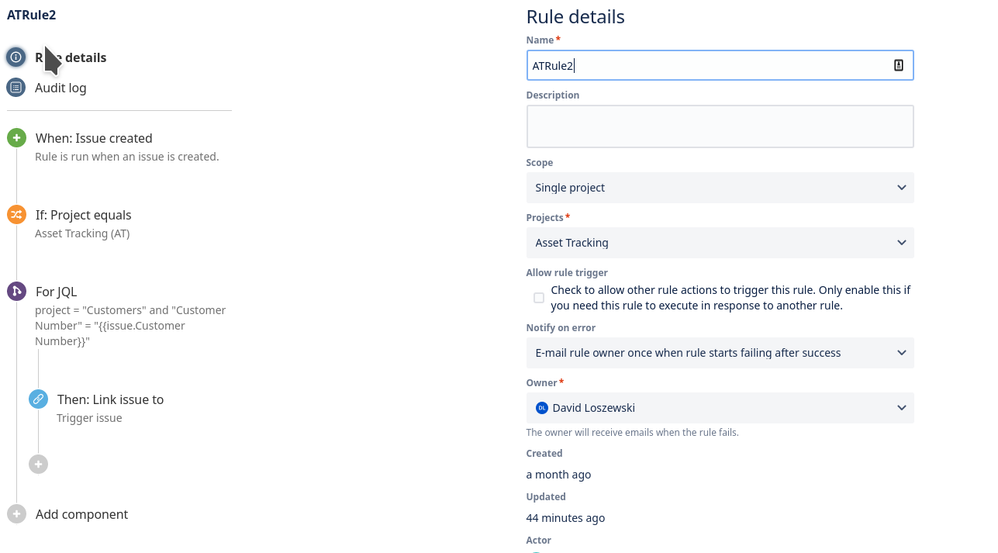Click the green Issue created trigger icon
This screenshot has height=553, width=998.
[x=16, y=138]
